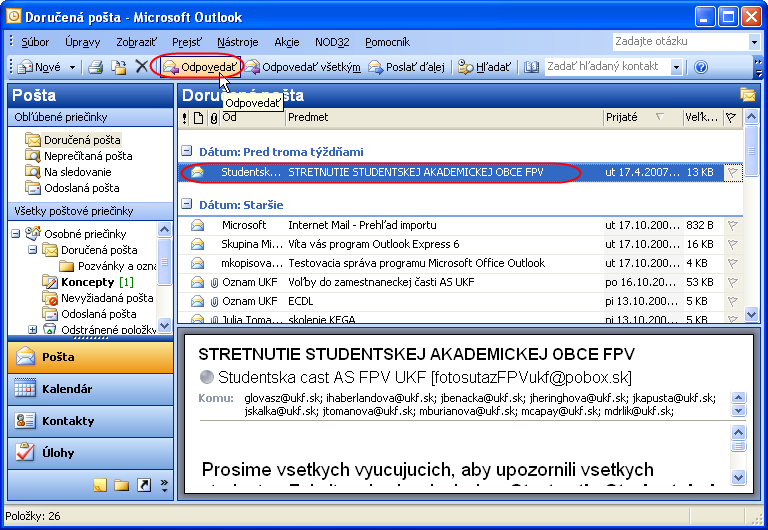Open the Nové button dropdown arrow
The image size is (768, 530).
click(x=72, y=67)
